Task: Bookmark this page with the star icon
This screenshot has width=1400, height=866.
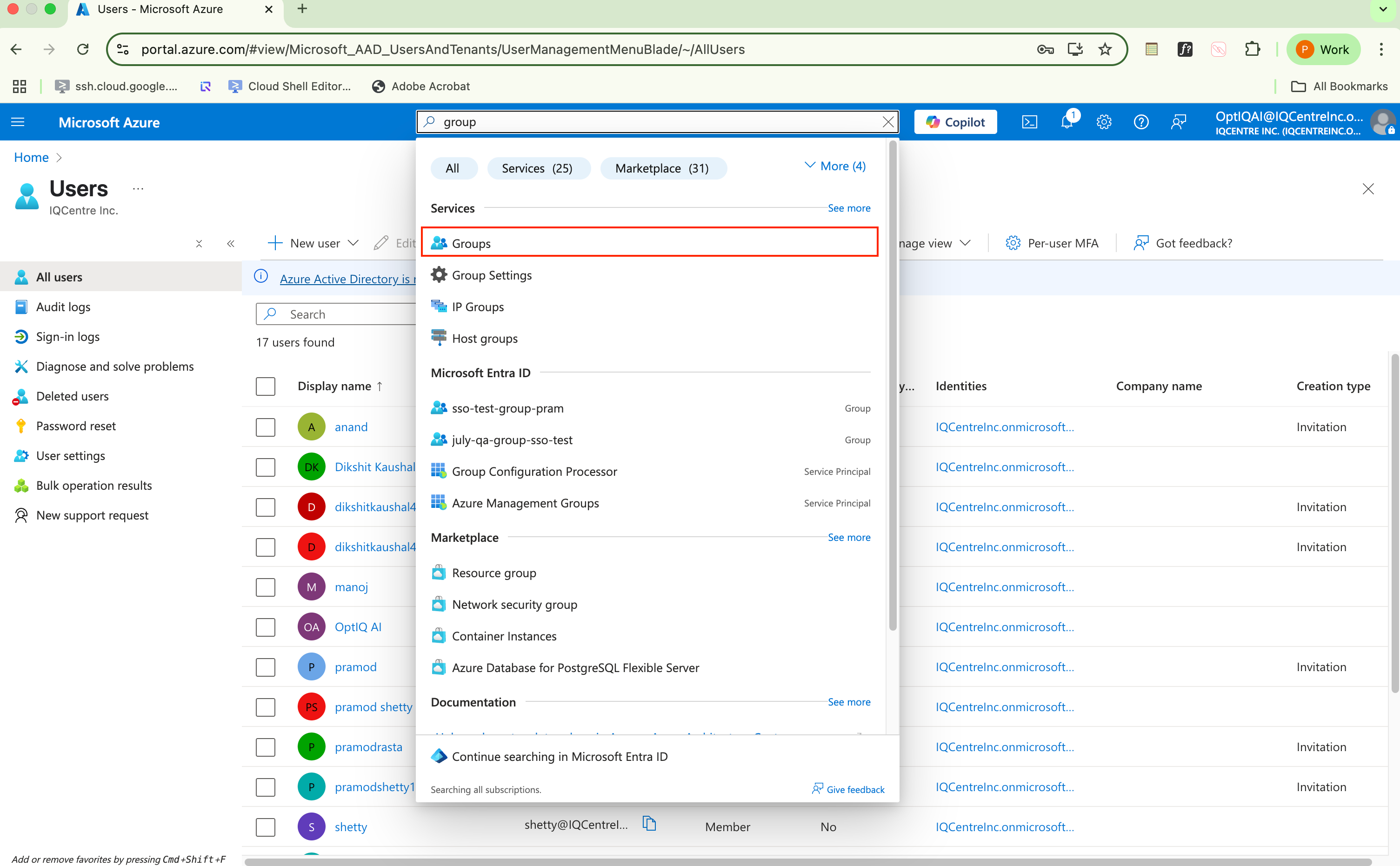Action: [1105, 49]
